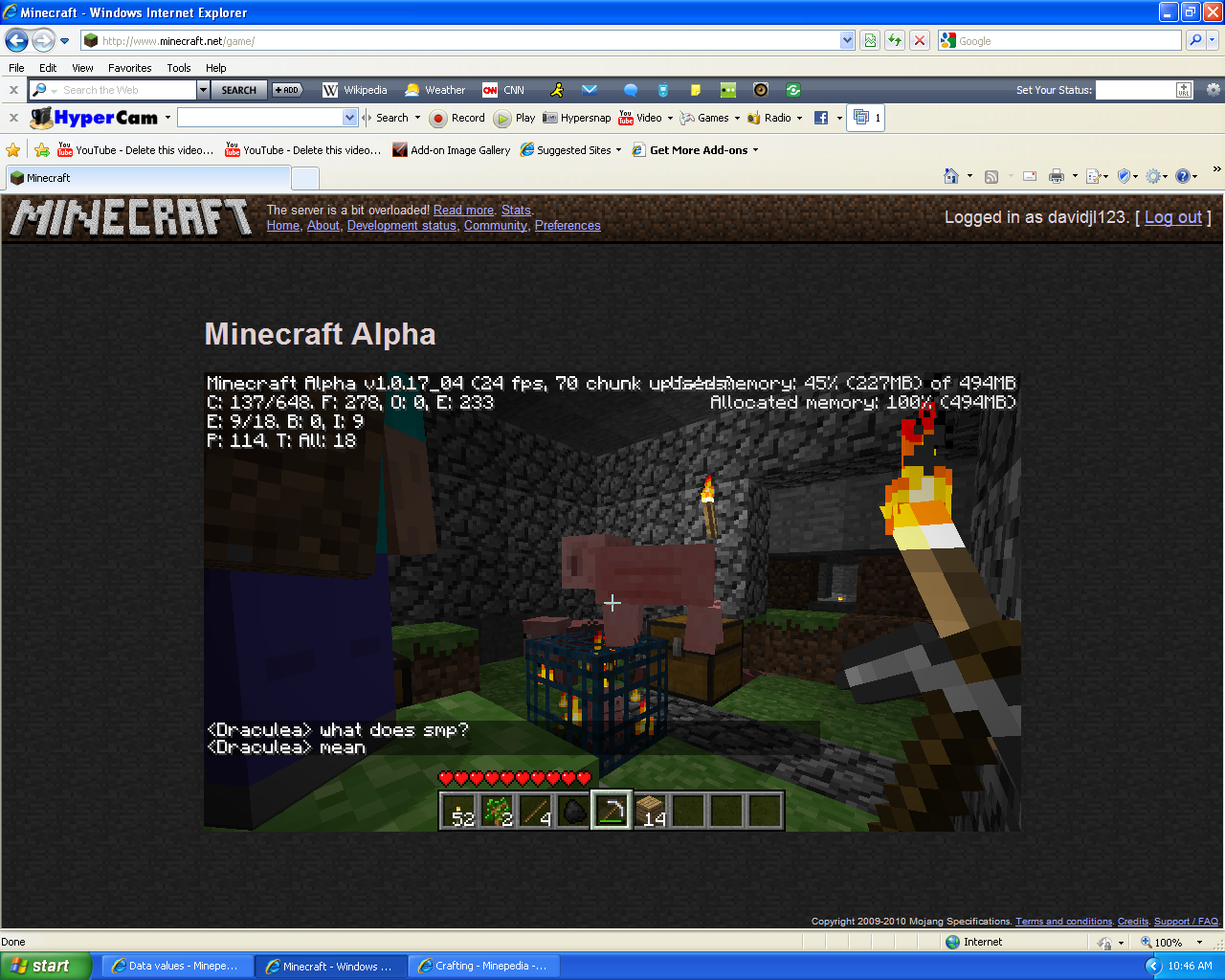Open a new blank browser tab
The image size is (1225, 980).
click(305, 178)
